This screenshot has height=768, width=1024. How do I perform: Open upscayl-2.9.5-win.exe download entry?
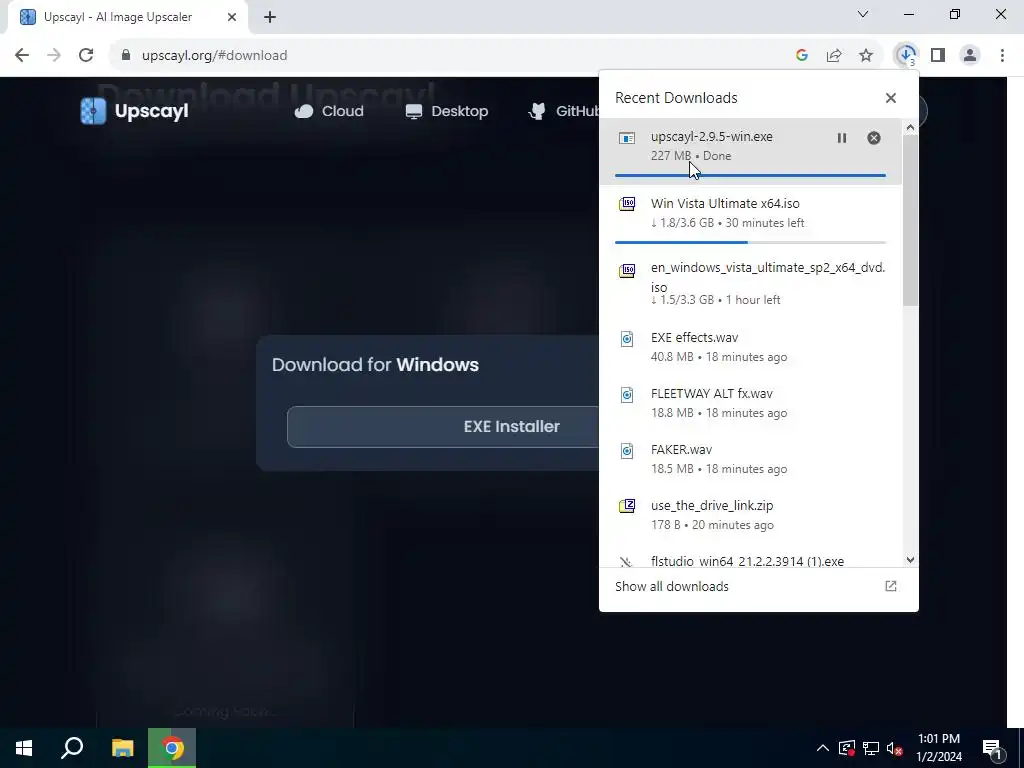750,152
